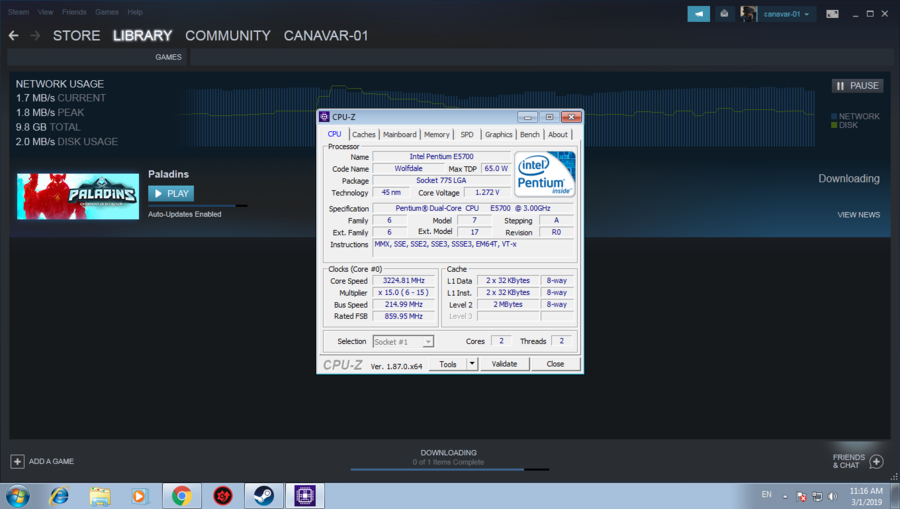
Task: Click the canavar-01 profile avatar
Action: pos(748,14)
